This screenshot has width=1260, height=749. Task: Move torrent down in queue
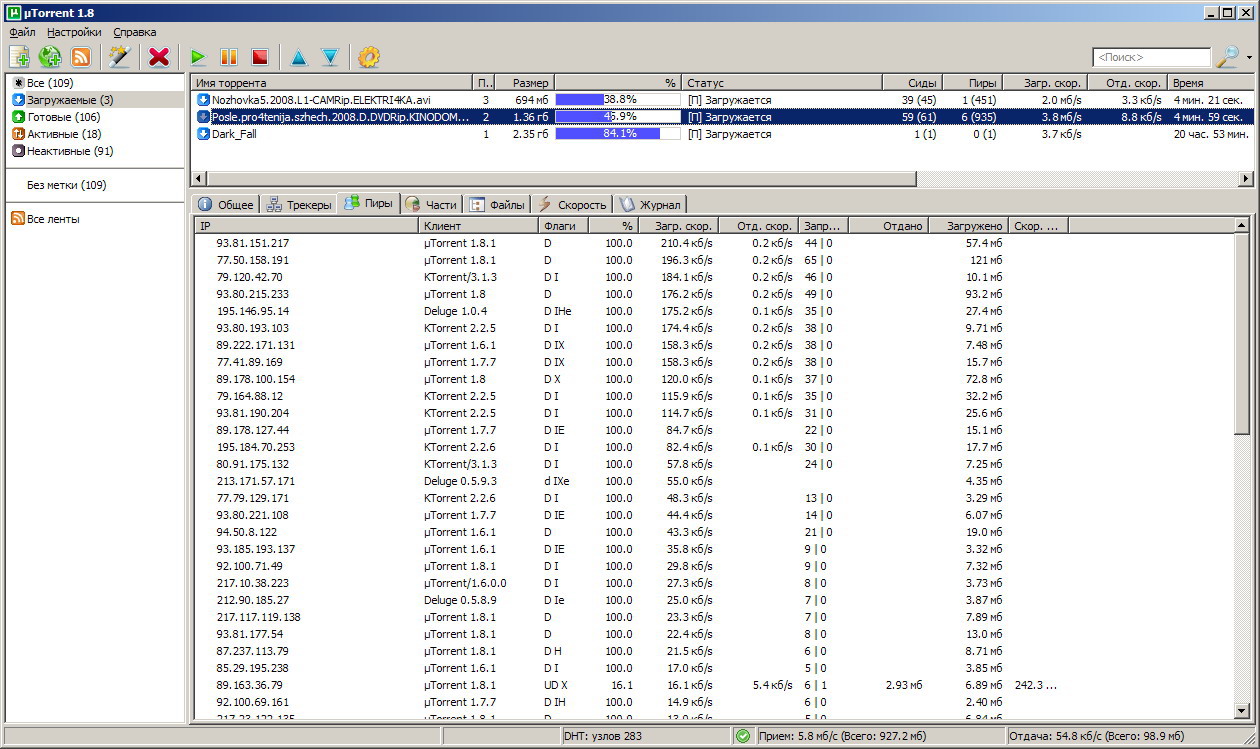[x=329, y=57]
